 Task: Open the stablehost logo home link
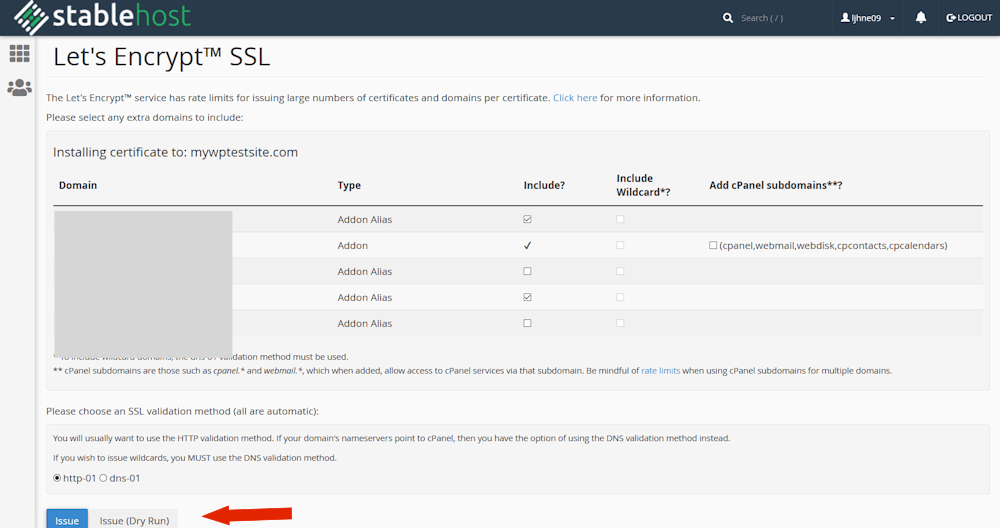coord(103,17)
